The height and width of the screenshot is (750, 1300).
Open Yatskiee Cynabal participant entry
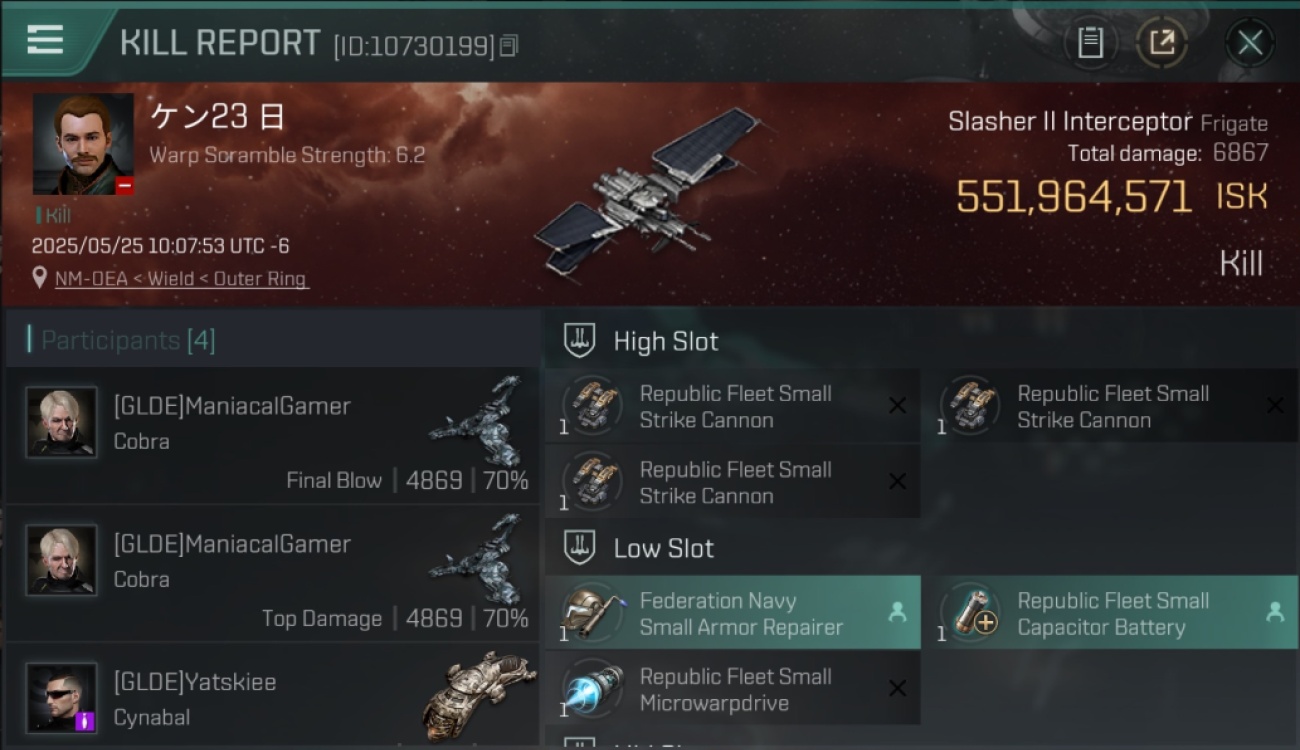273,697
